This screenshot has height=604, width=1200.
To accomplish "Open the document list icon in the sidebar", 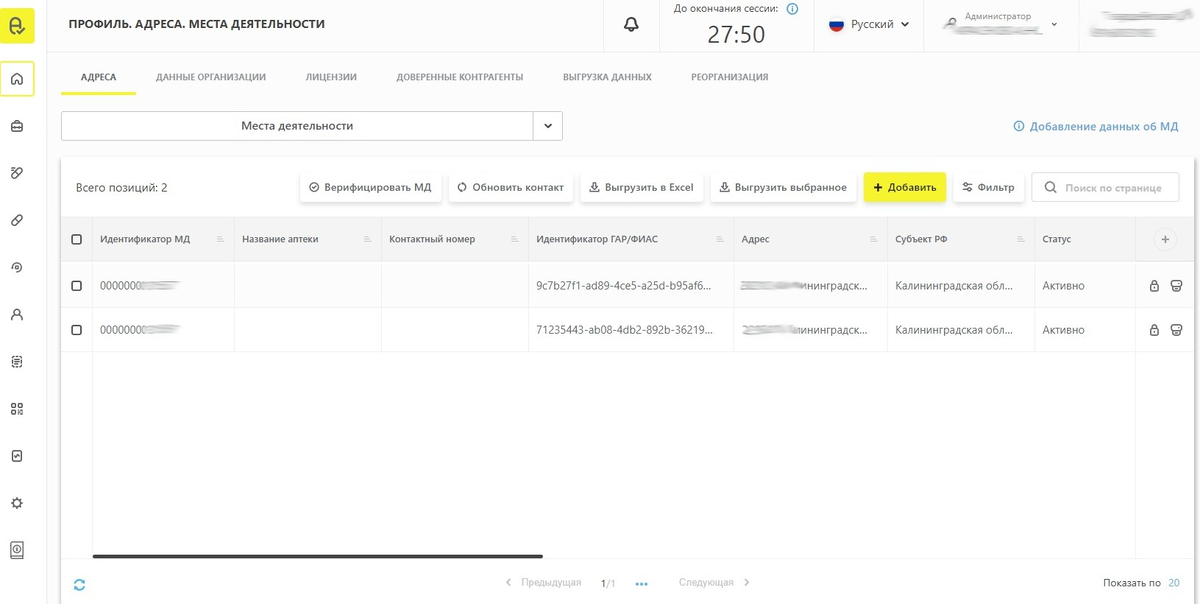I will tap(17, 361).
